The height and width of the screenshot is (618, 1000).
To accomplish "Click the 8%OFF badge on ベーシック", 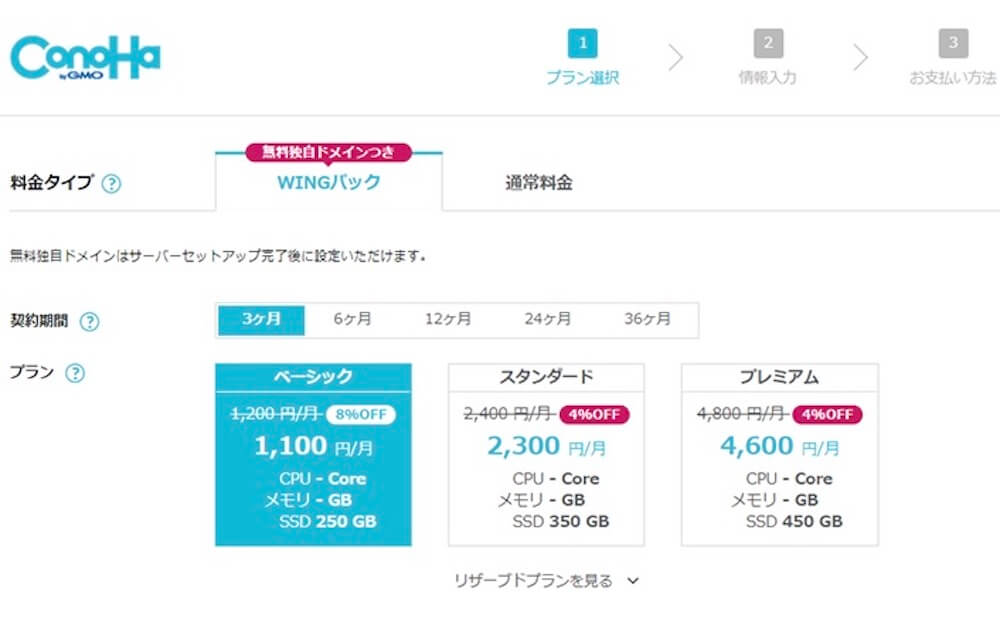I will pos(360,414).
